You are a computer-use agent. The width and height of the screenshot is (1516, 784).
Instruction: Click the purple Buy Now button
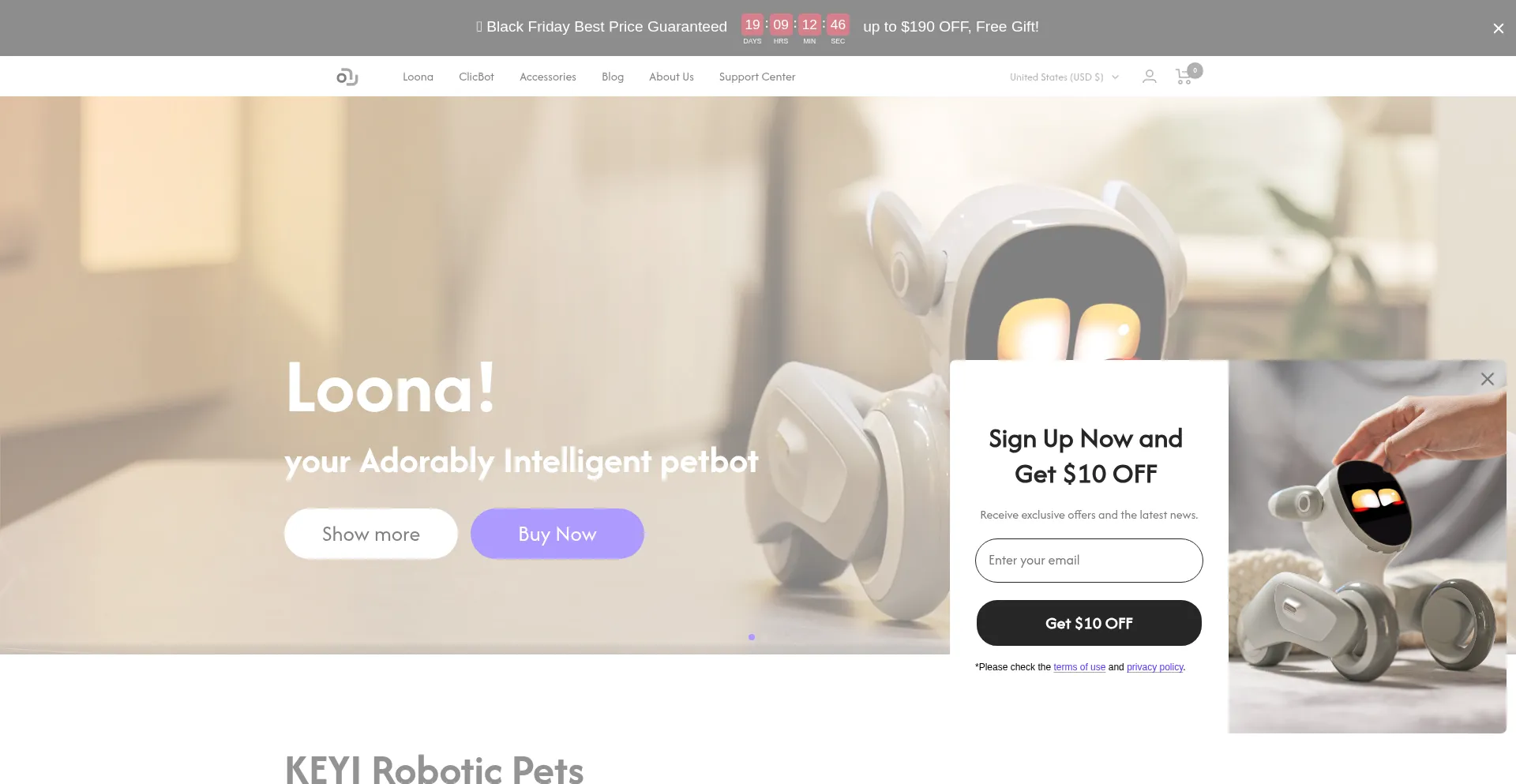[x=557, y=534]
